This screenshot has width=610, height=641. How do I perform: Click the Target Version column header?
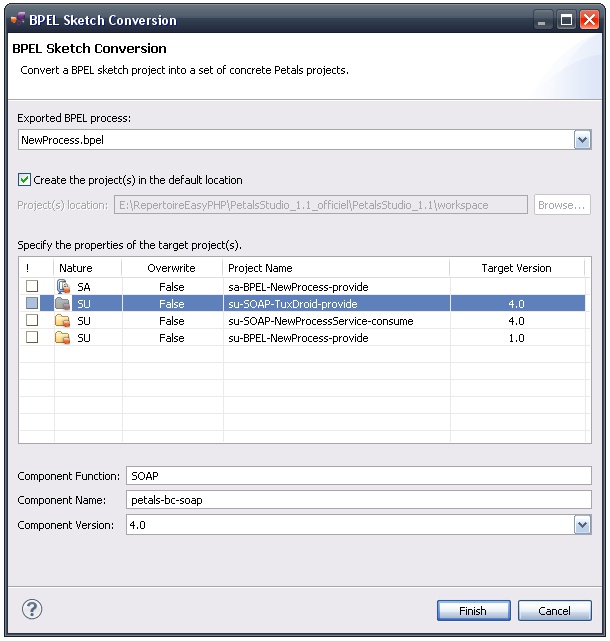click(515, 268)
